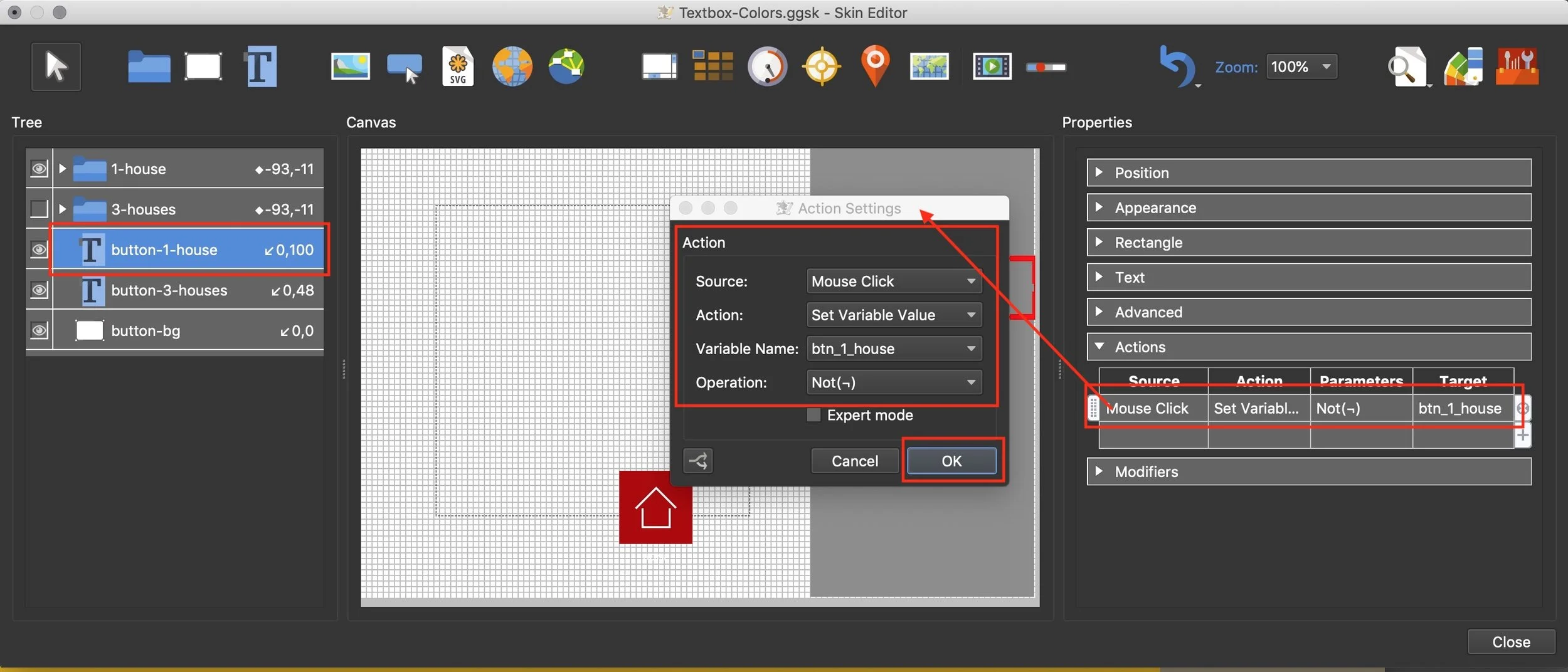
Task: Add a button element with cursor
Action: [x=405, y=68]
